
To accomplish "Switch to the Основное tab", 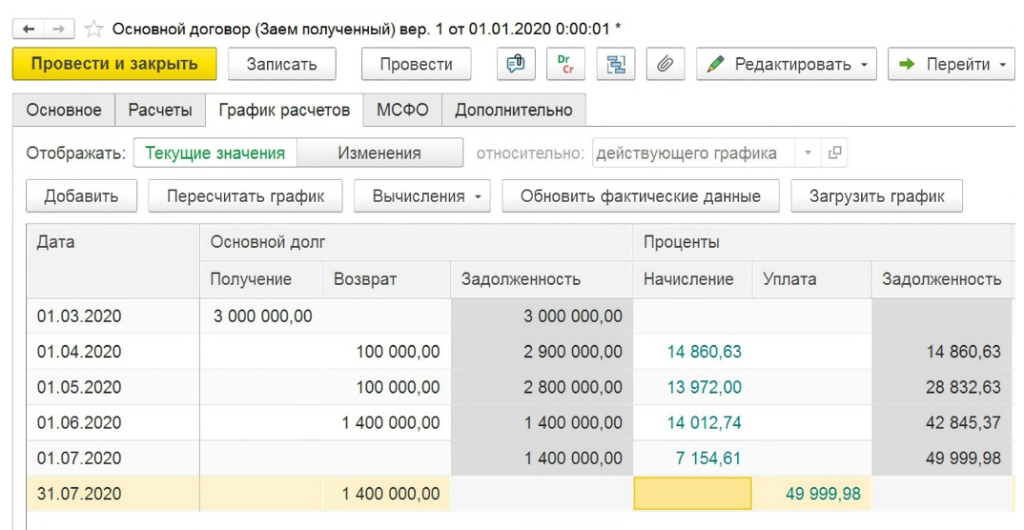I will [x=64, y=110].
